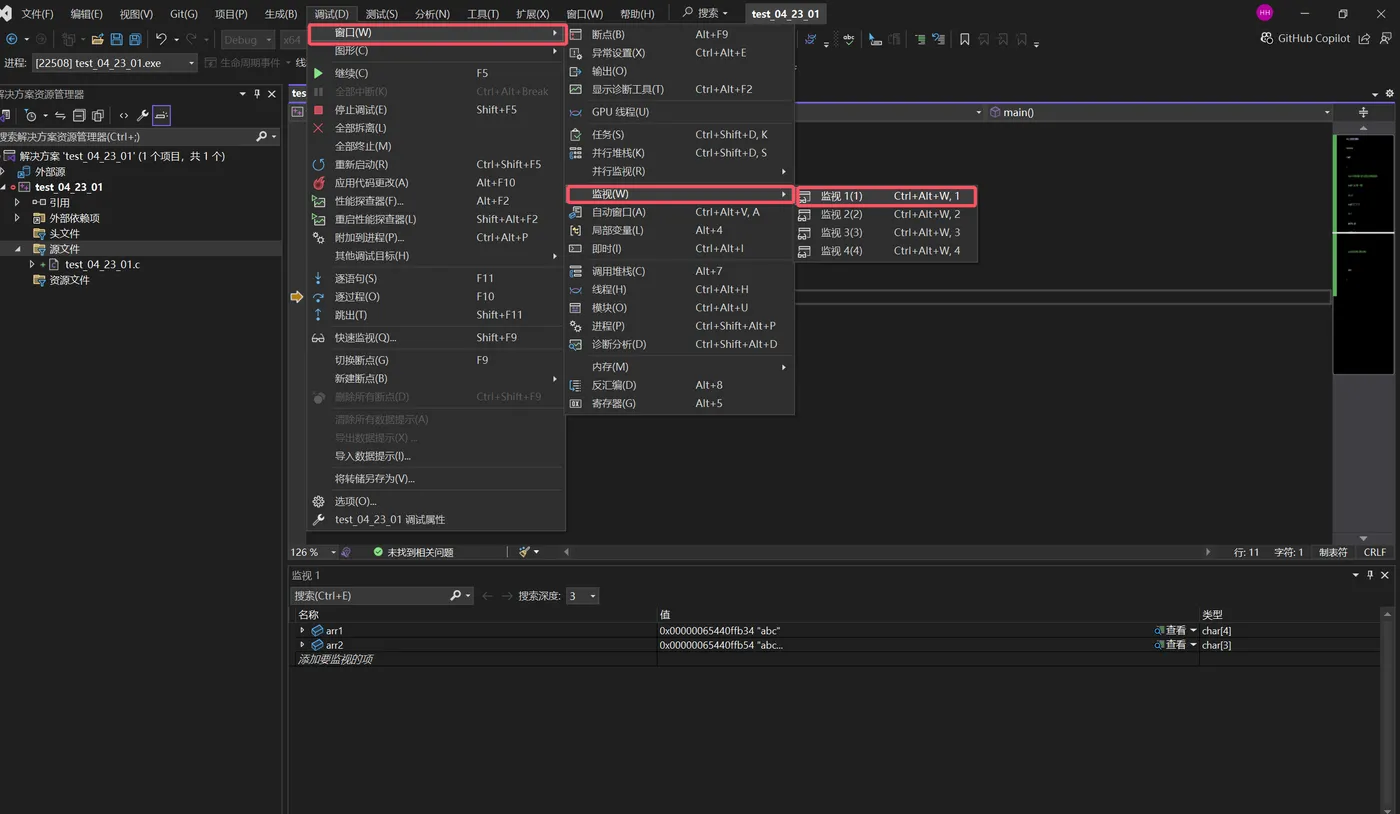Open the search depth (搜索深度) dropdown
Screen dimensions: 1400x814
(x=582, y=596)
